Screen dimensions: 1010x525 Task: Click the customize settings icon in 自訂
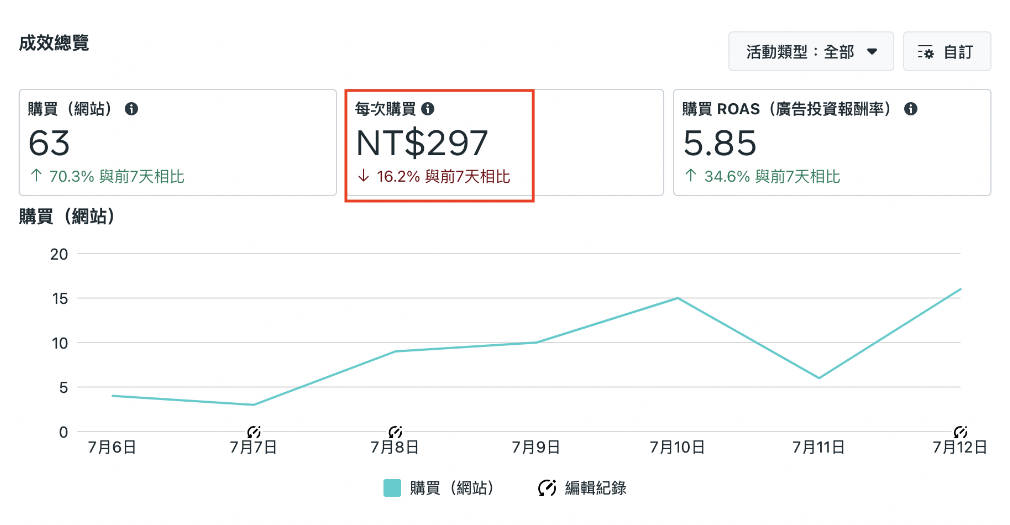[926, 52]
